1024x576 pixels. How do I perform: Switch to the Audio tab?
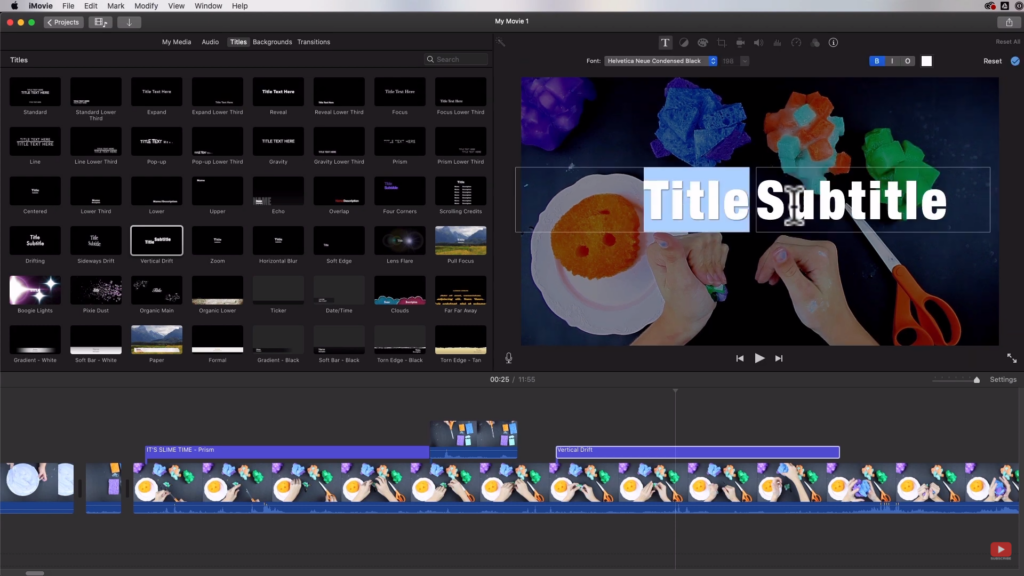pos(210,42)
